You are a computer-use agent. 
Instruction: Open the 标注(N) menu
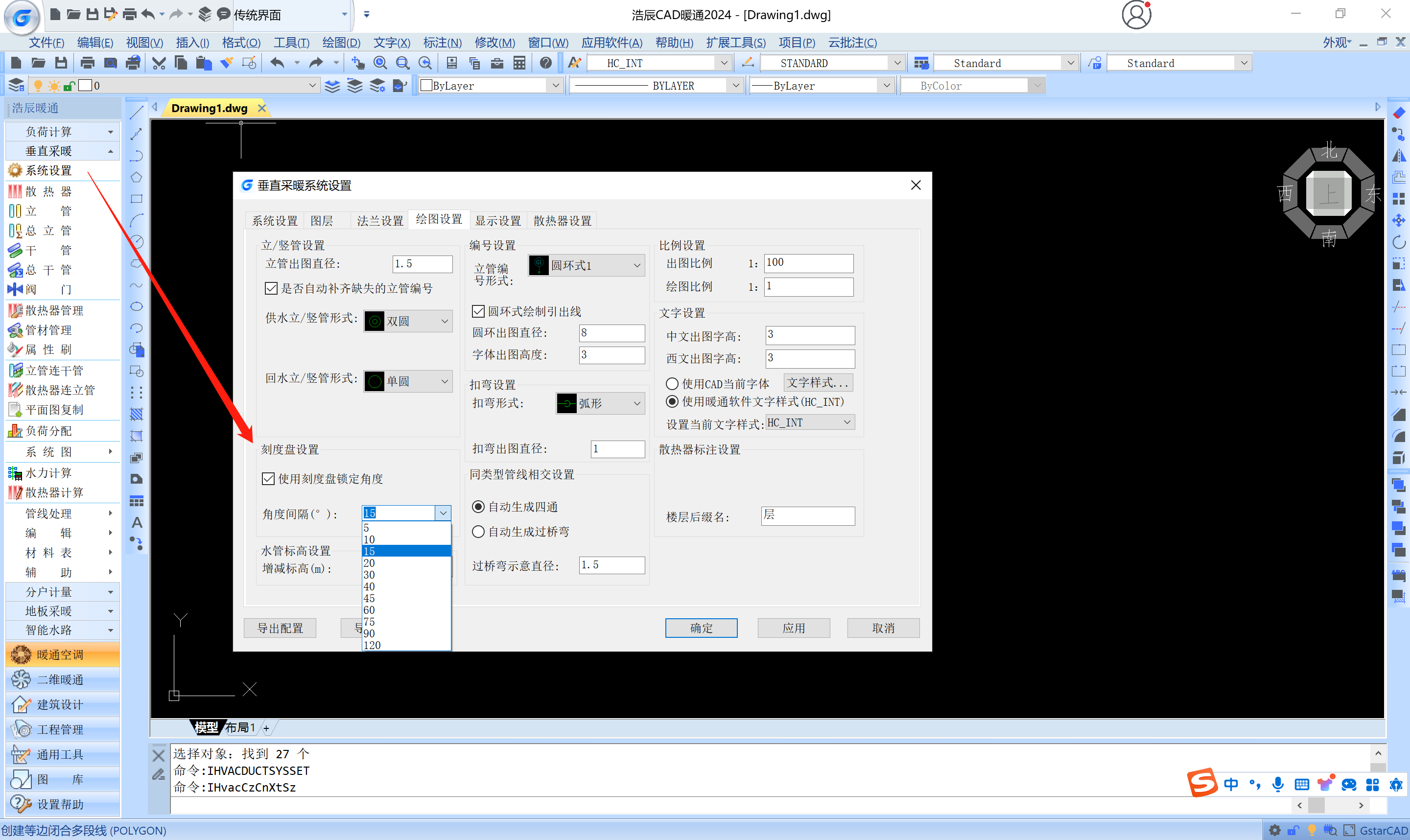point(442,43)
